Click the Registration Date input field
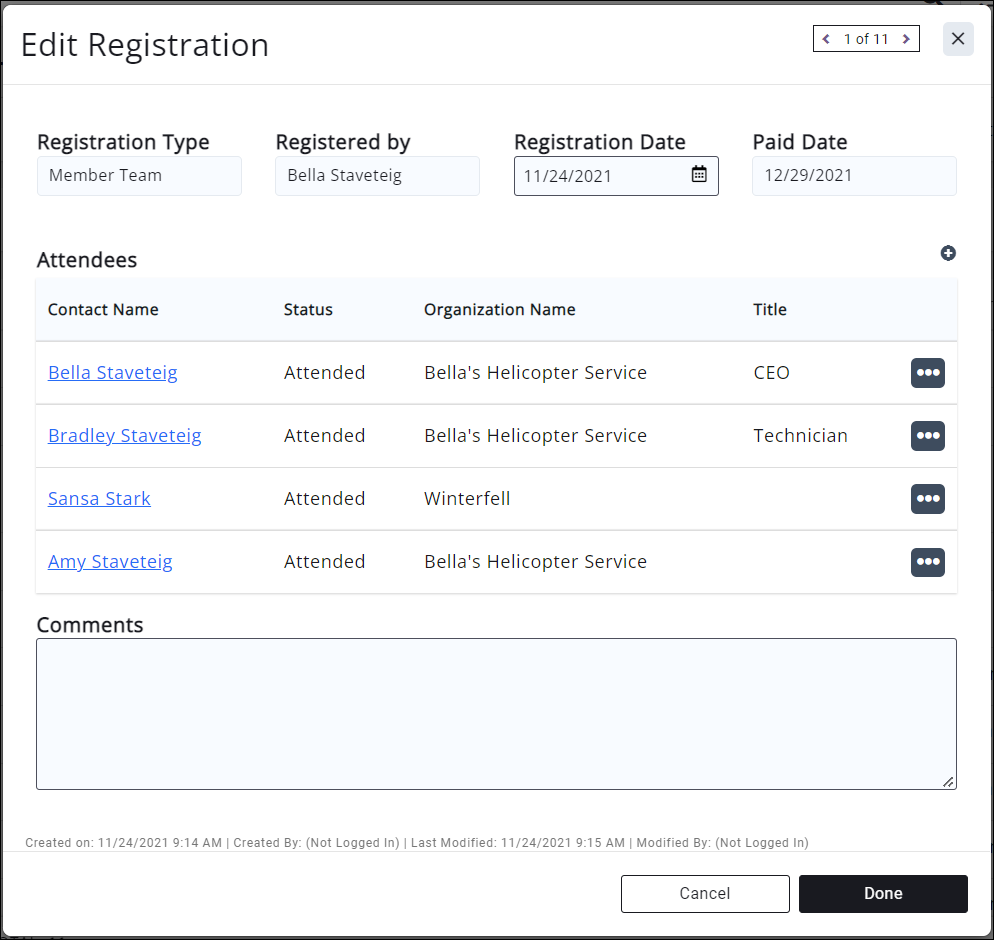 tap(600, 176)
